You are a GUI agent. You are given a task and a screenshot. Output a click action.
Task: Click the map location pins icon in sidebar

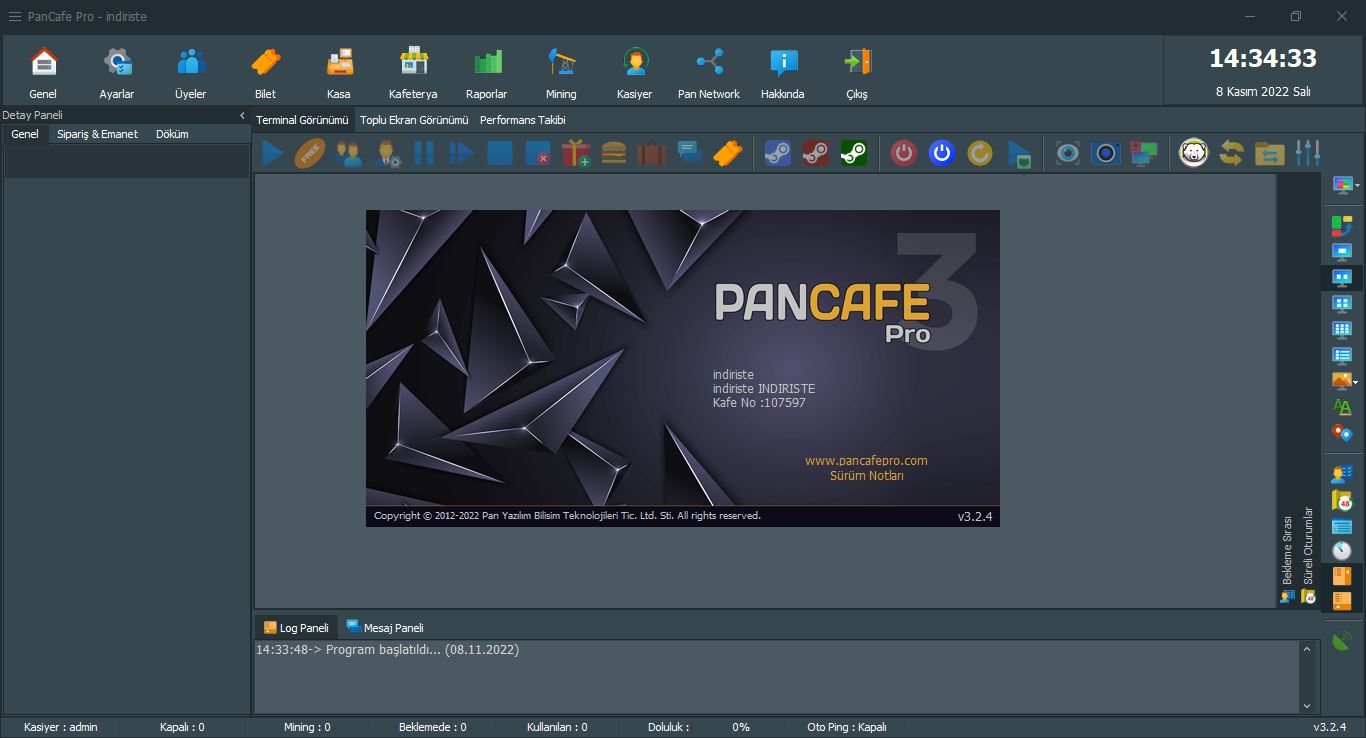tap(1342, 433)
